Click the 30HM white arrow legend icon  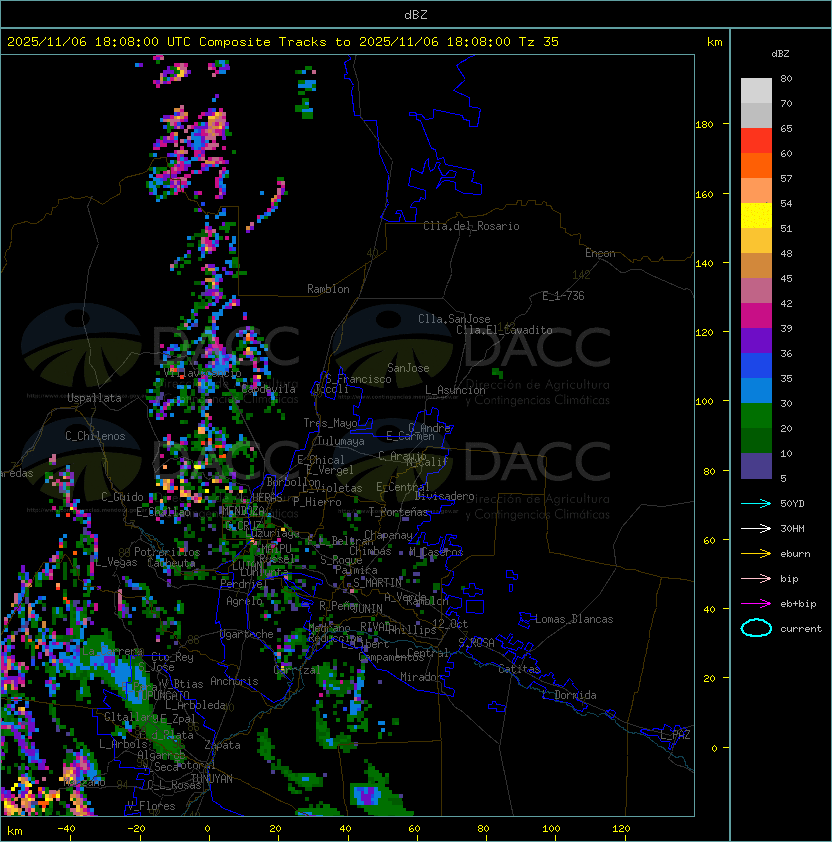(x=756, y=528)
